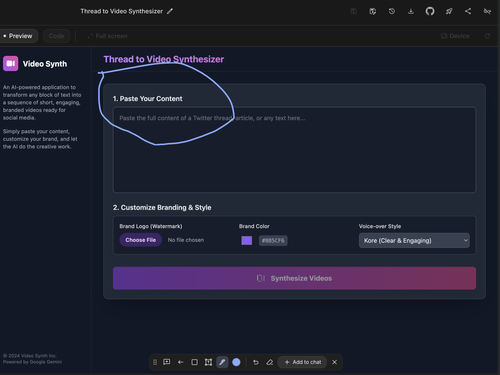
Task: Select the rectangle annotation tool
Action: [x=194, y=362]
